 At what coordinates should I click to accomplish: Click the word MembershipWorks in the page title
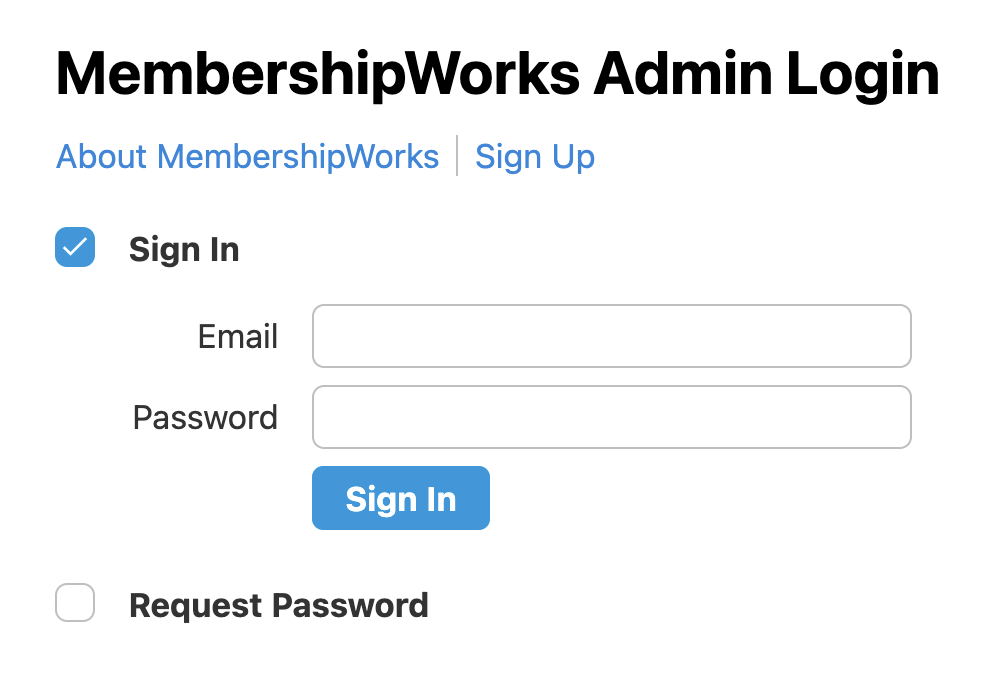coord(317,75)
